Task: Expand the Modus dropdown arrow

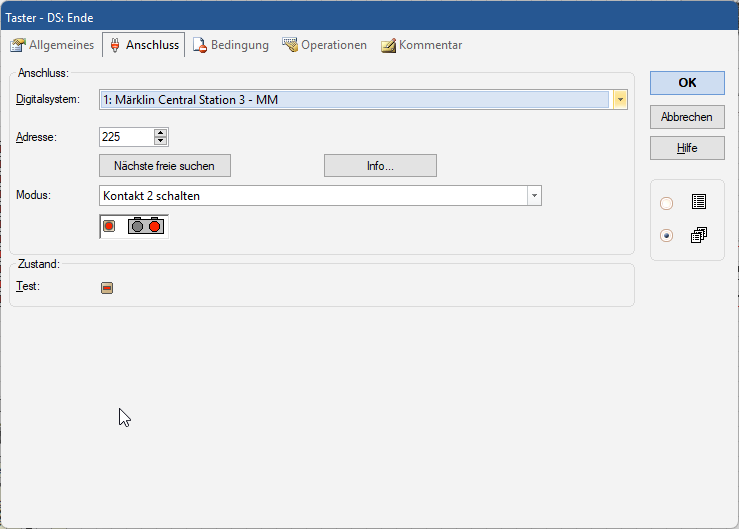Action: pyautogui.click(x=534, y=196)
